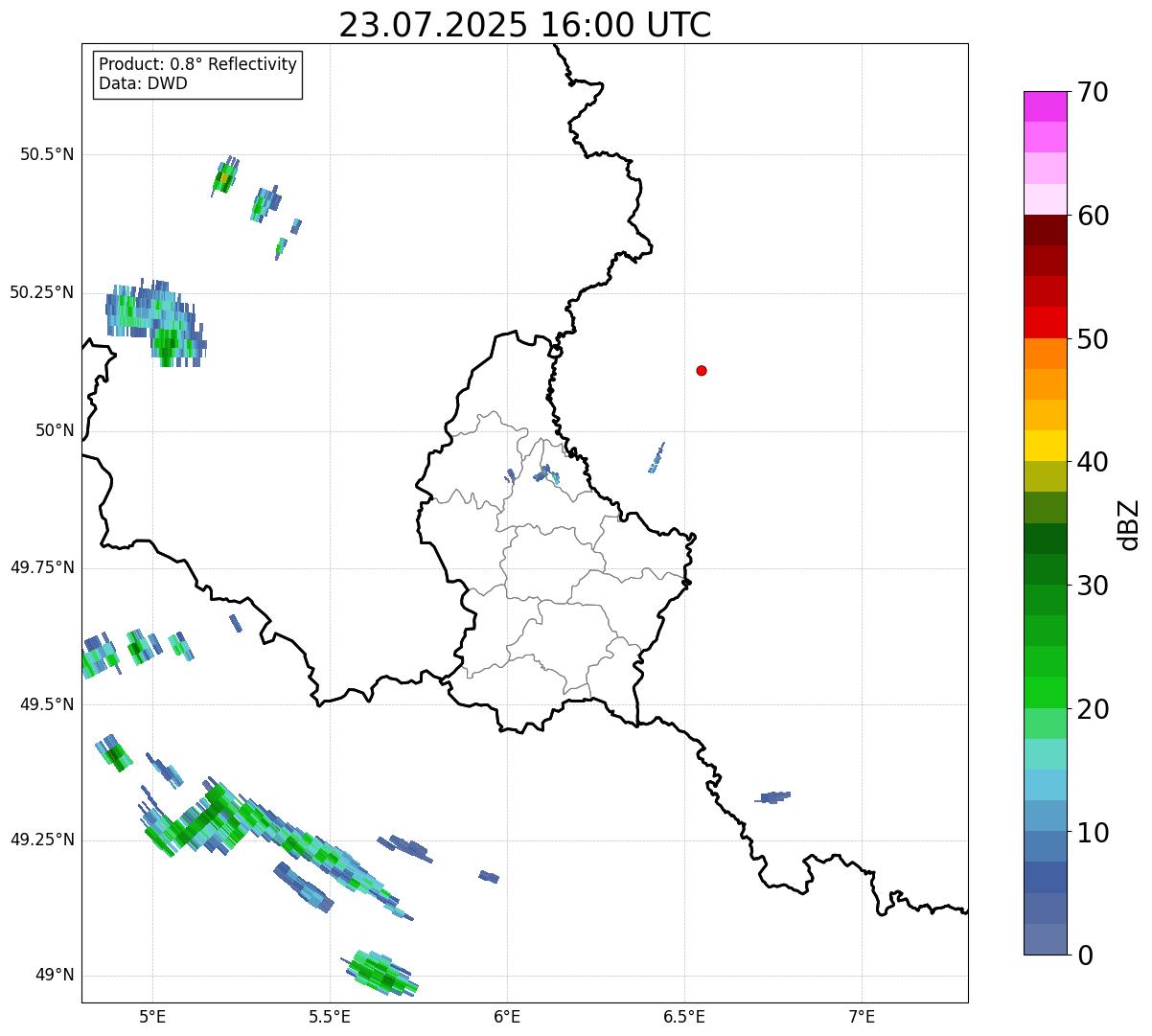Click the 5.5°E longitude label

click(x=330, y=1016)
